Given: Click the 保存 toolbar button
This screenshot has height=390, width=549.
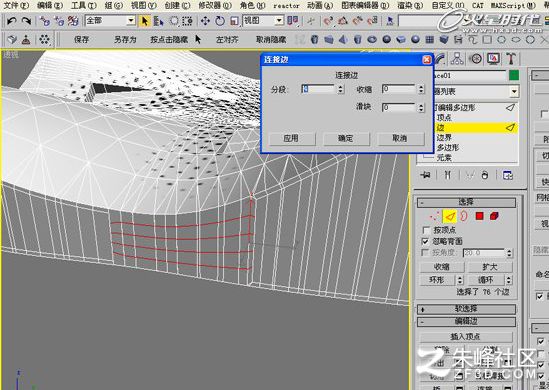Looking at the screenshot, I should tap(82, 40).
